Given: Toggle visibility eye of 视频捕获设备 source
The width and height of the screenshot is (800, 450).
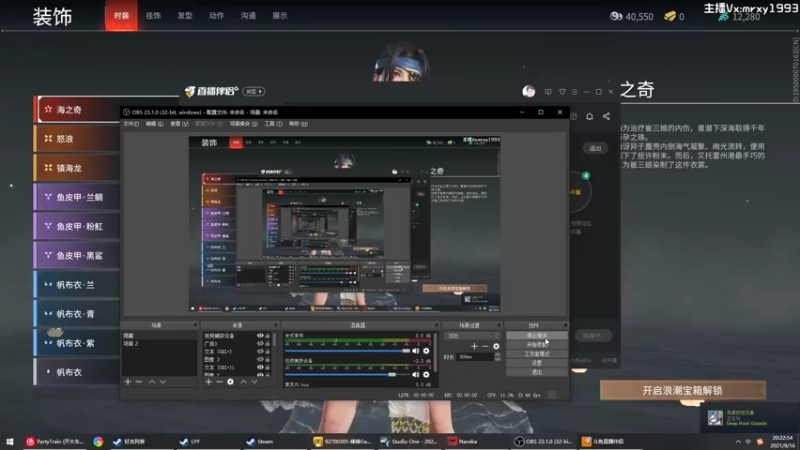Looking at the screenshot, I should (x=260, y=336).
